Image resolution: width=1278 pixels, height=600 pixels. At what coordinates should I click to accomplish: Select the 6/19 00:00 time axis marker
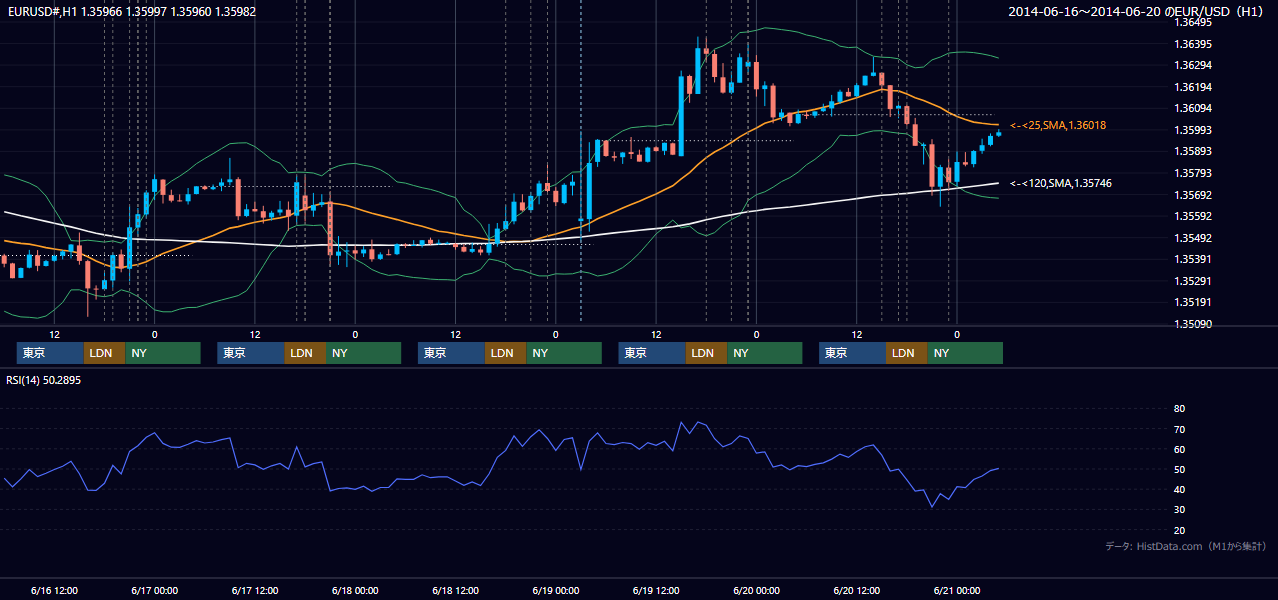(556, 591)
